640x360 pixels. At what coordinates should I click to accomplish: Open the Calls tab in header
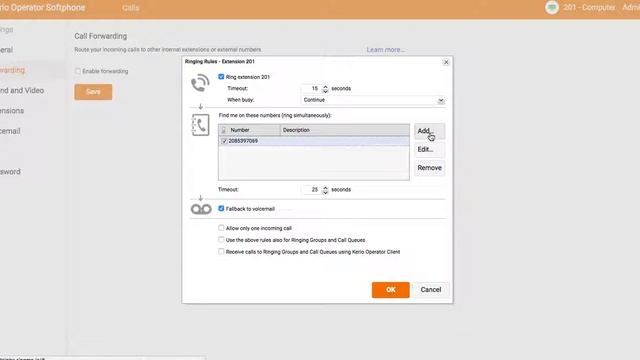pos(131,8)
